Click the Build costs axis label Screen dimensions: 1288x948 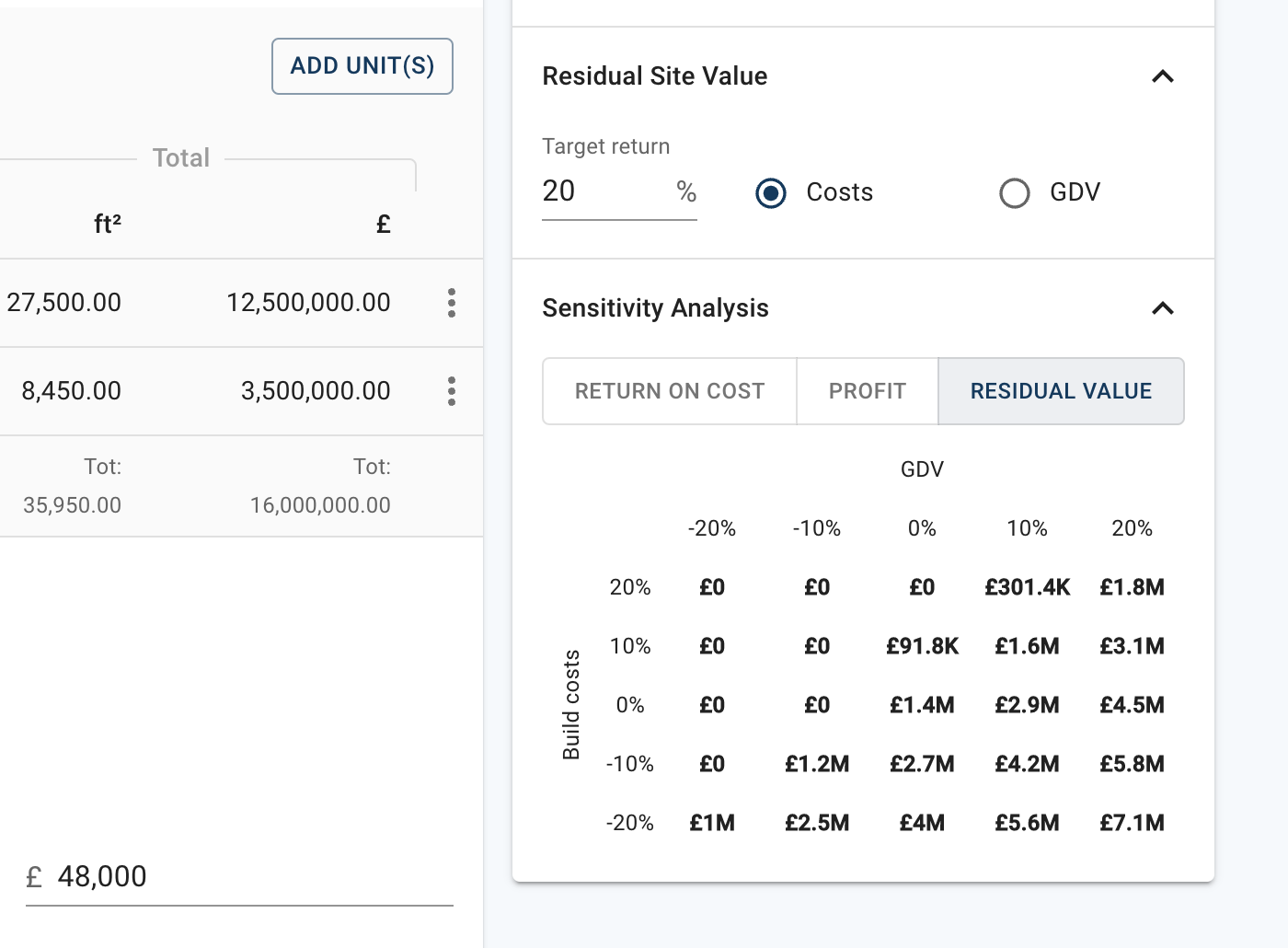[571, 705]
